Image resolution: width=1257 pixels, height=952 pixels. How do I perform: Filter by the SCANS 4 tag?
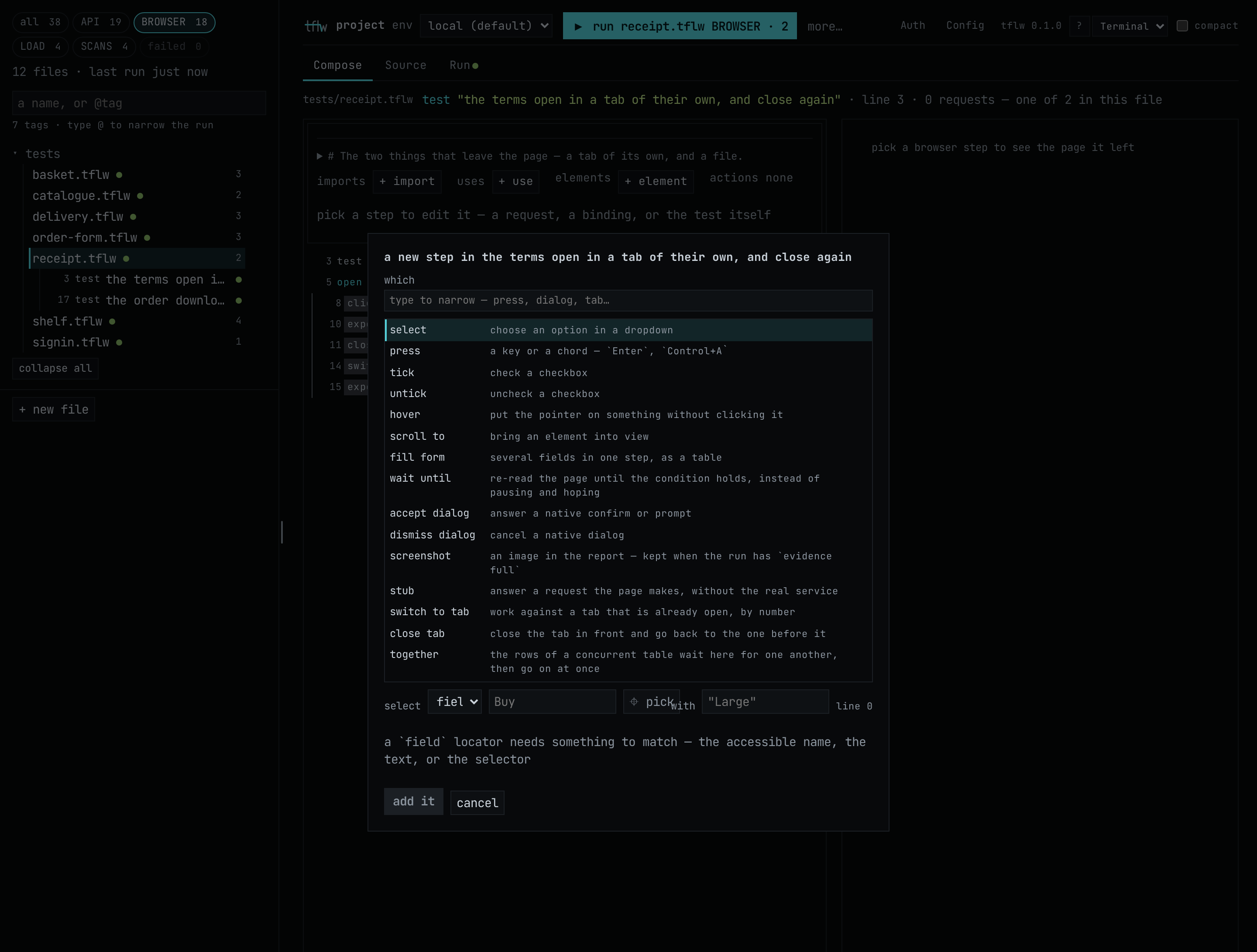[x=104, y=47]
